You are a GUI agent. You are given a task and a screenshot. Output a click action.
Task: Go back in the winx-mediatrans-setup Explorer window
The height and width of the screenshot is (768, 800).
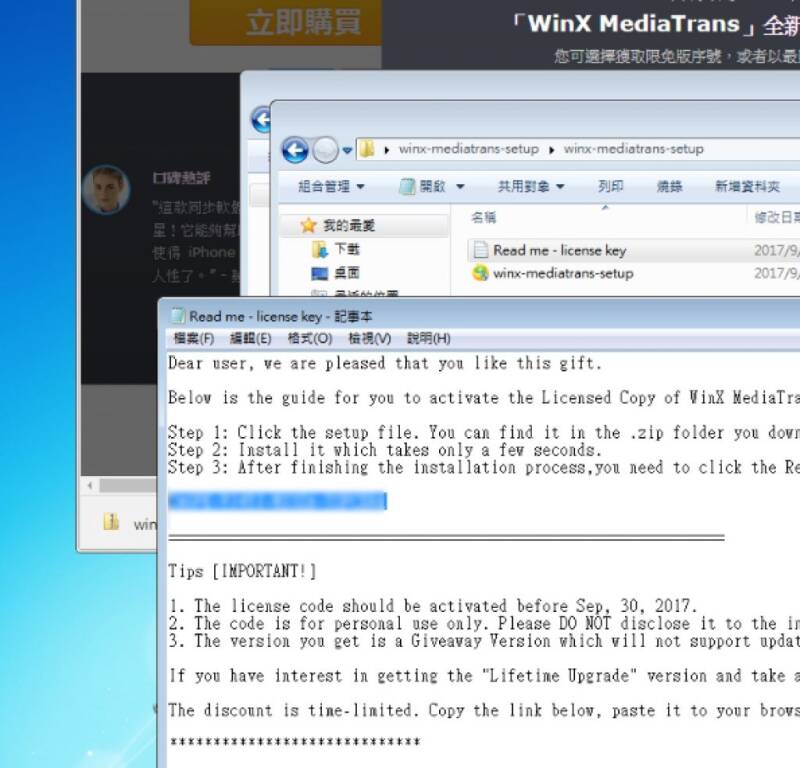294,150
